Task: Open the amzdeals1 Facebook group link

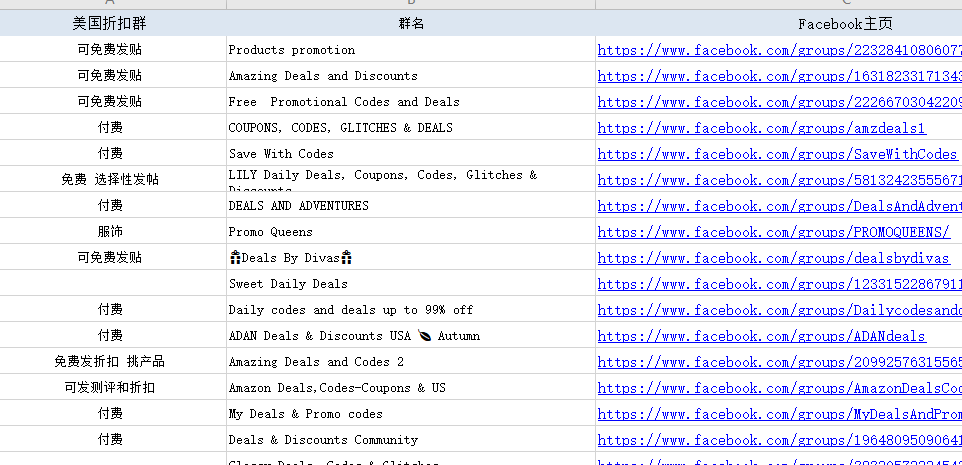Action: pos(761,128)
